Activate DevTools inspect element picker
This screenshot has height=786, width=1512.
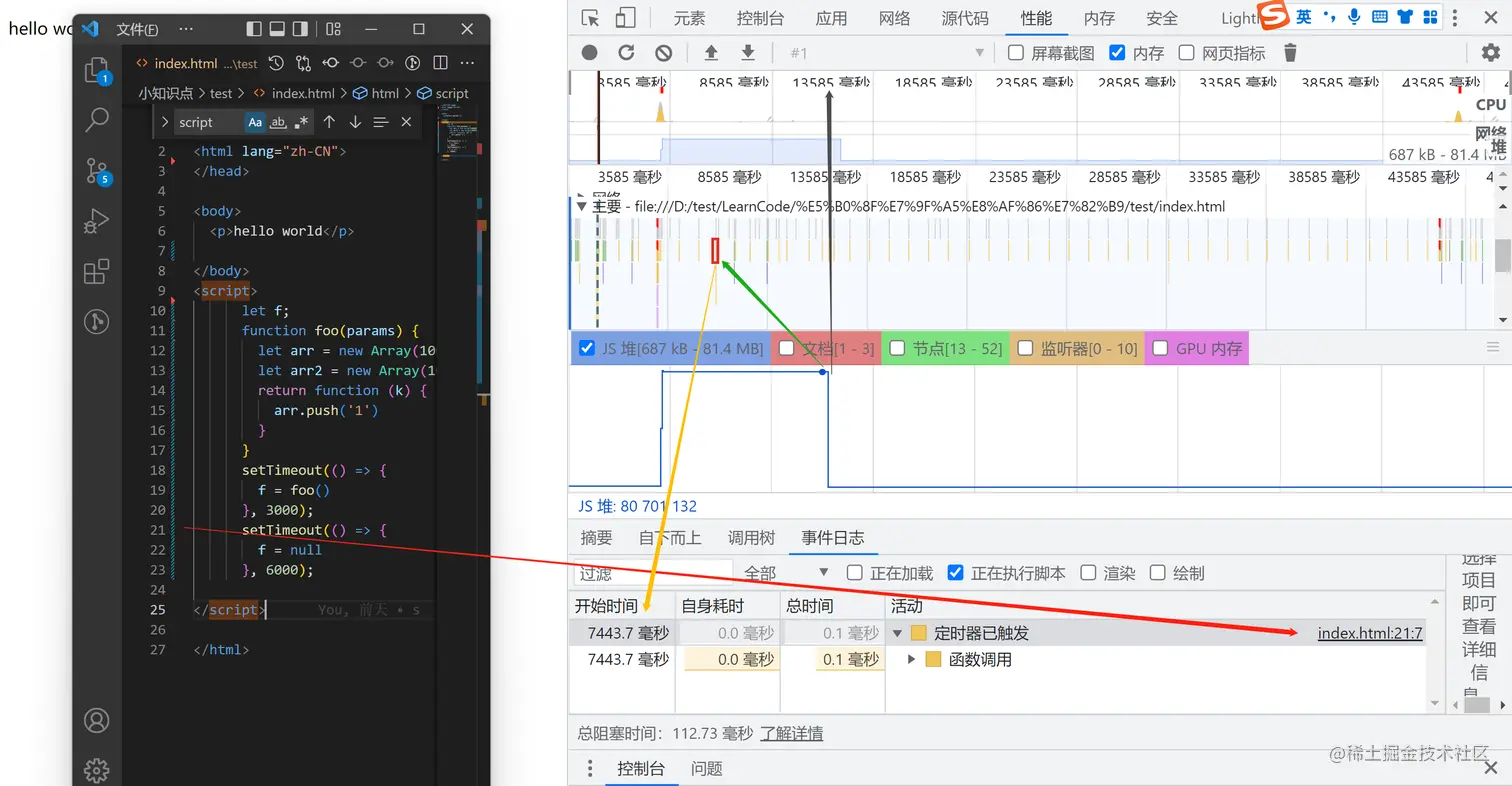(591, 17)
